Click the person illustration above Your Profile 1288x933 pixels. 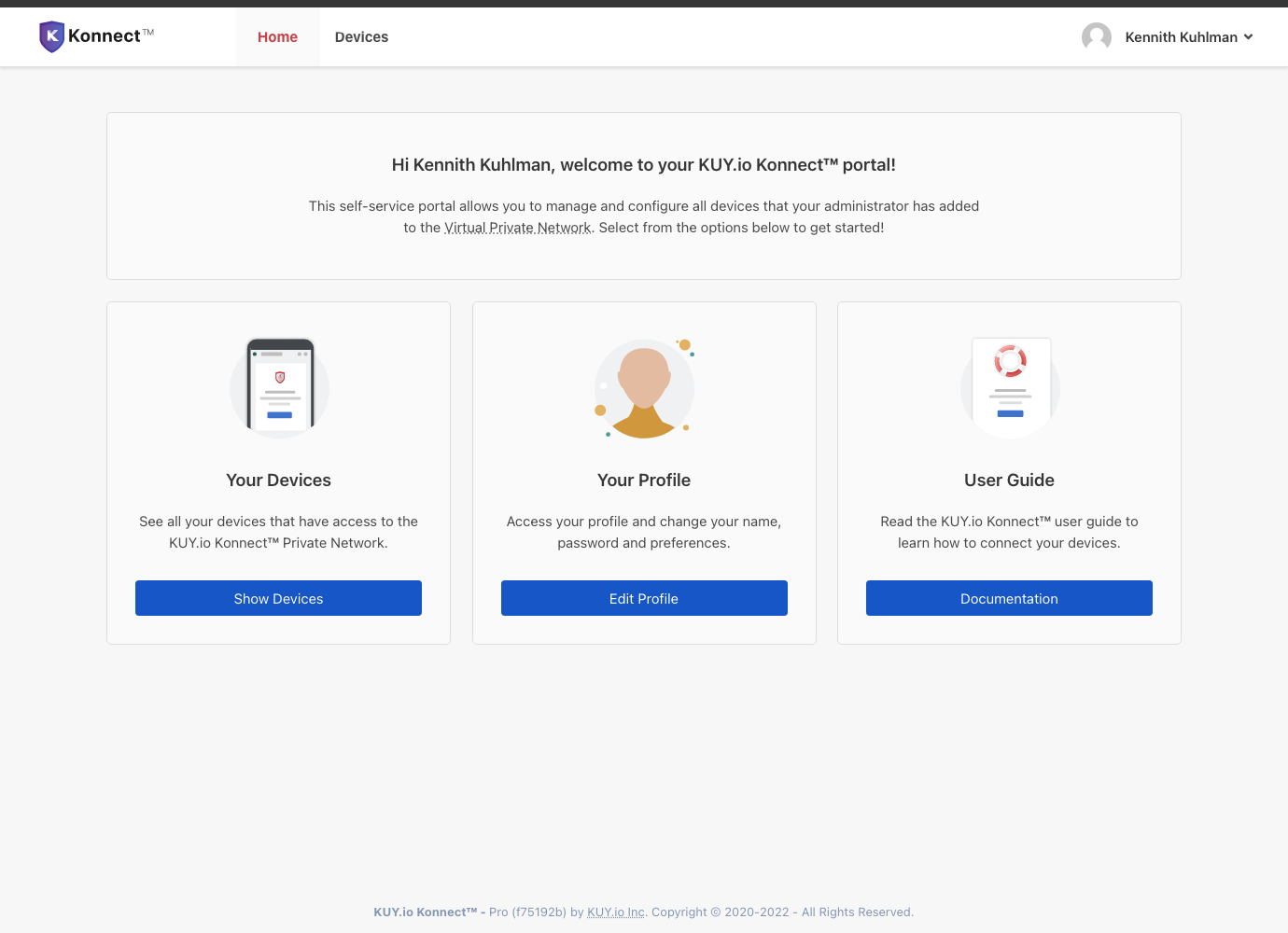click(645, 388)
